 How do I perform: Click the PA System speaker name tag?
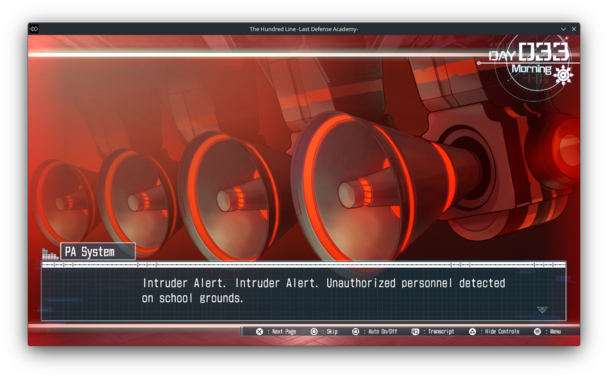(98, 251)
